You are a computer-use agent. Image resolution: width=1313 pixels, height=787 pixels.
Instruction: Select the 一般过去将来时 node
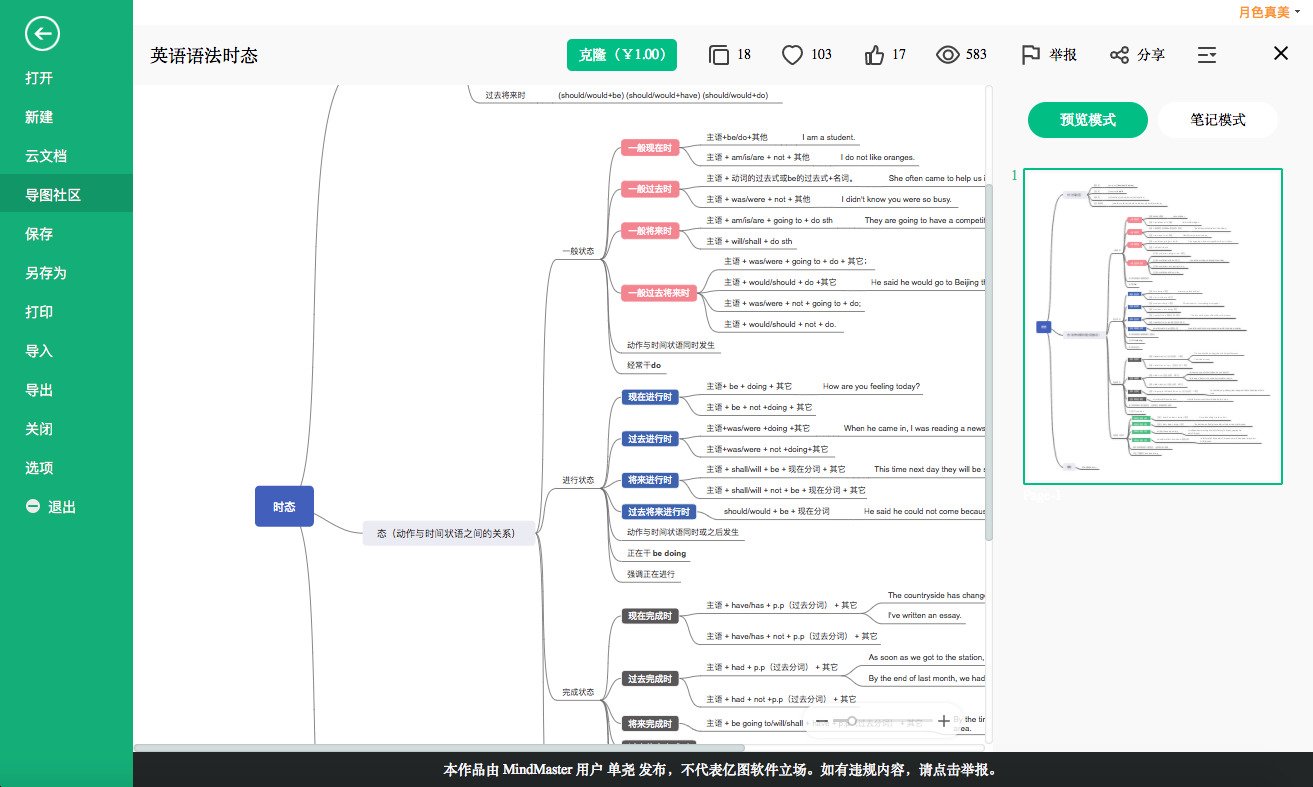click(659, 293)
